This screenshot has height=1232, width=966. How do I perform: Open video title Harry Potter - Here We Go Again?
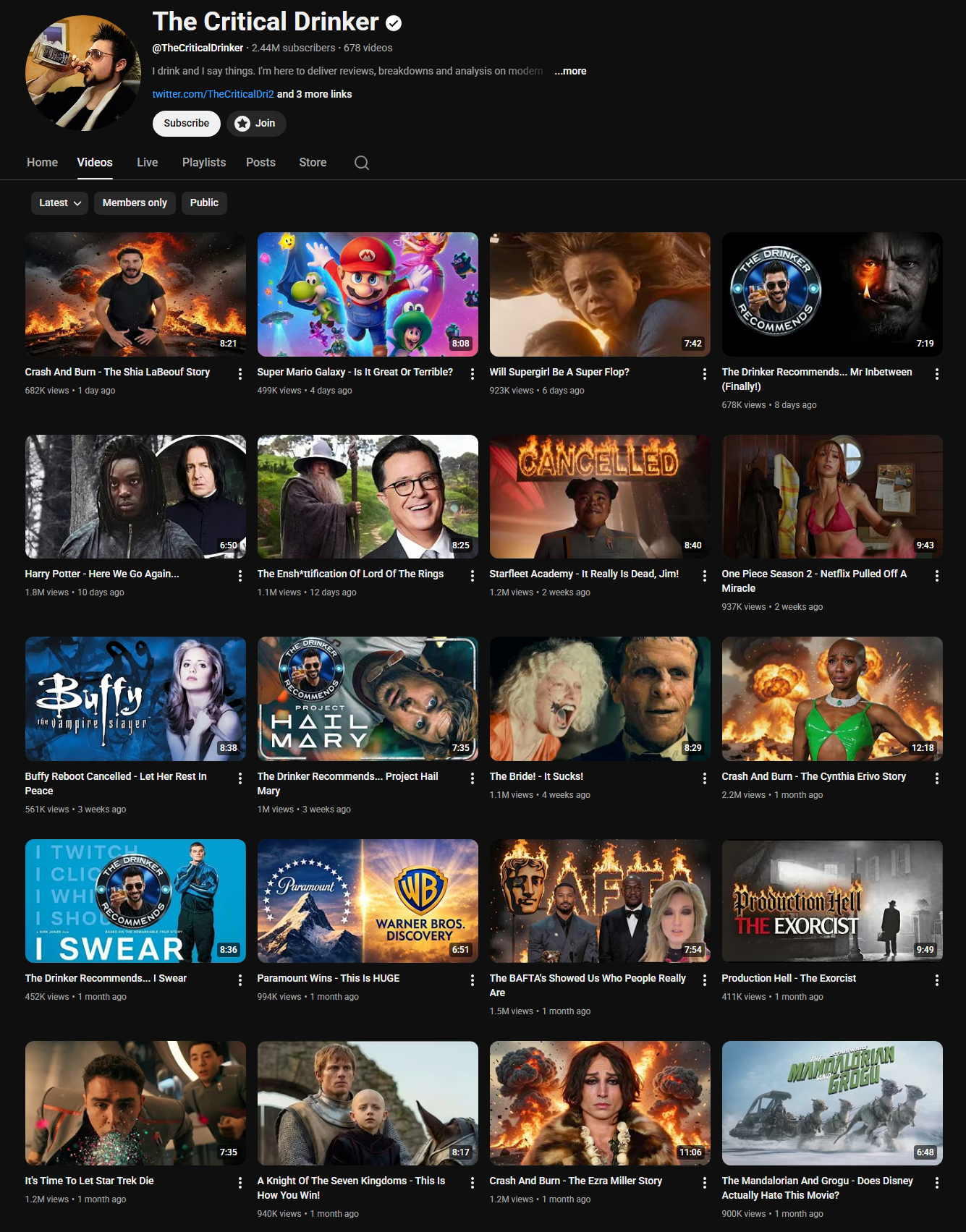[102, 574]
